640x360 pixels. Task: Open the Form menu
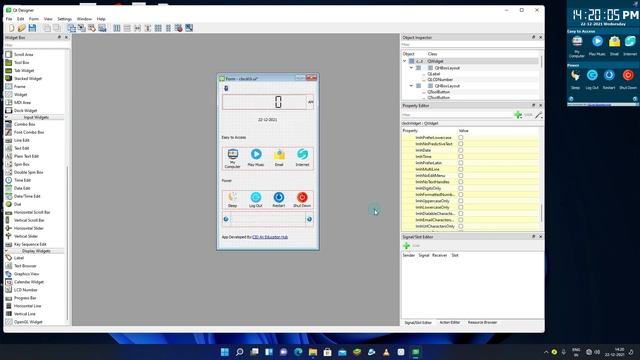pos(34,19)
